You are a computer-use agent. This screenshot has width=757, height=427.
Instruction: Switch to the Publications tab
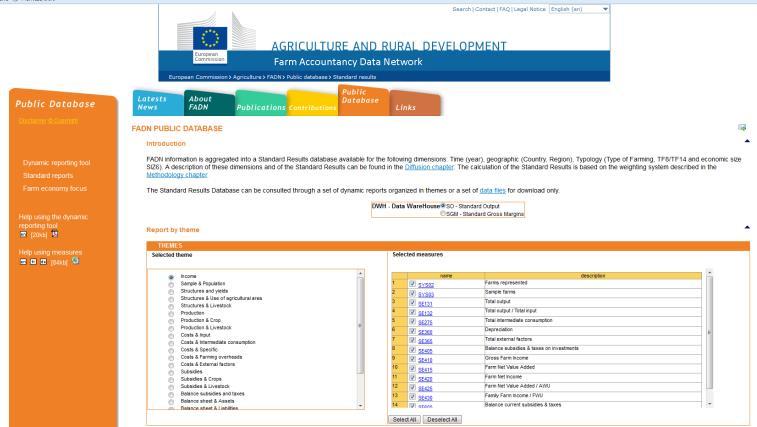[261, 103]
